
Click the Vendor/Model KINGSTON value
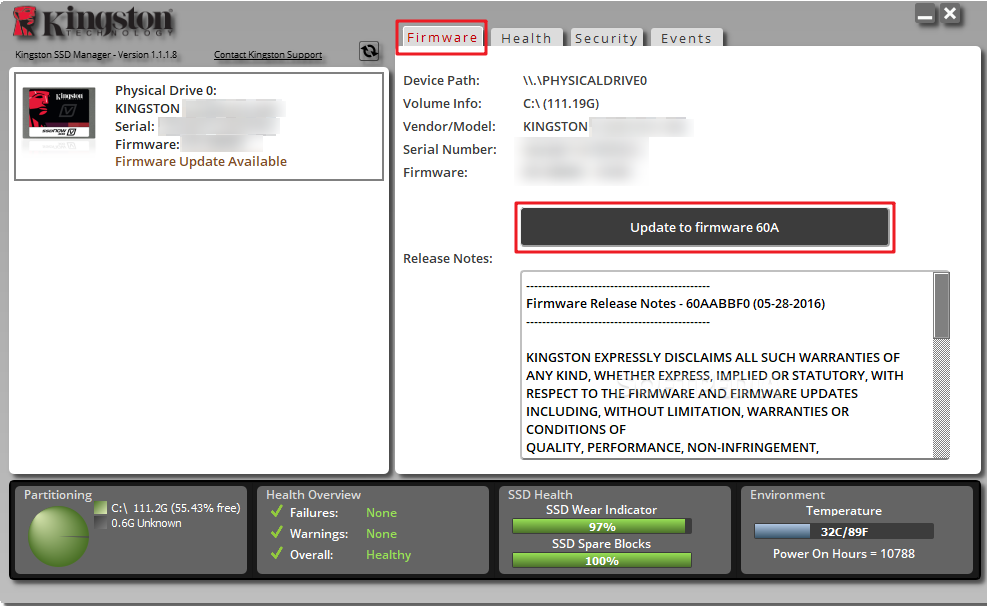pyautogui.click(x=555, y=126)
